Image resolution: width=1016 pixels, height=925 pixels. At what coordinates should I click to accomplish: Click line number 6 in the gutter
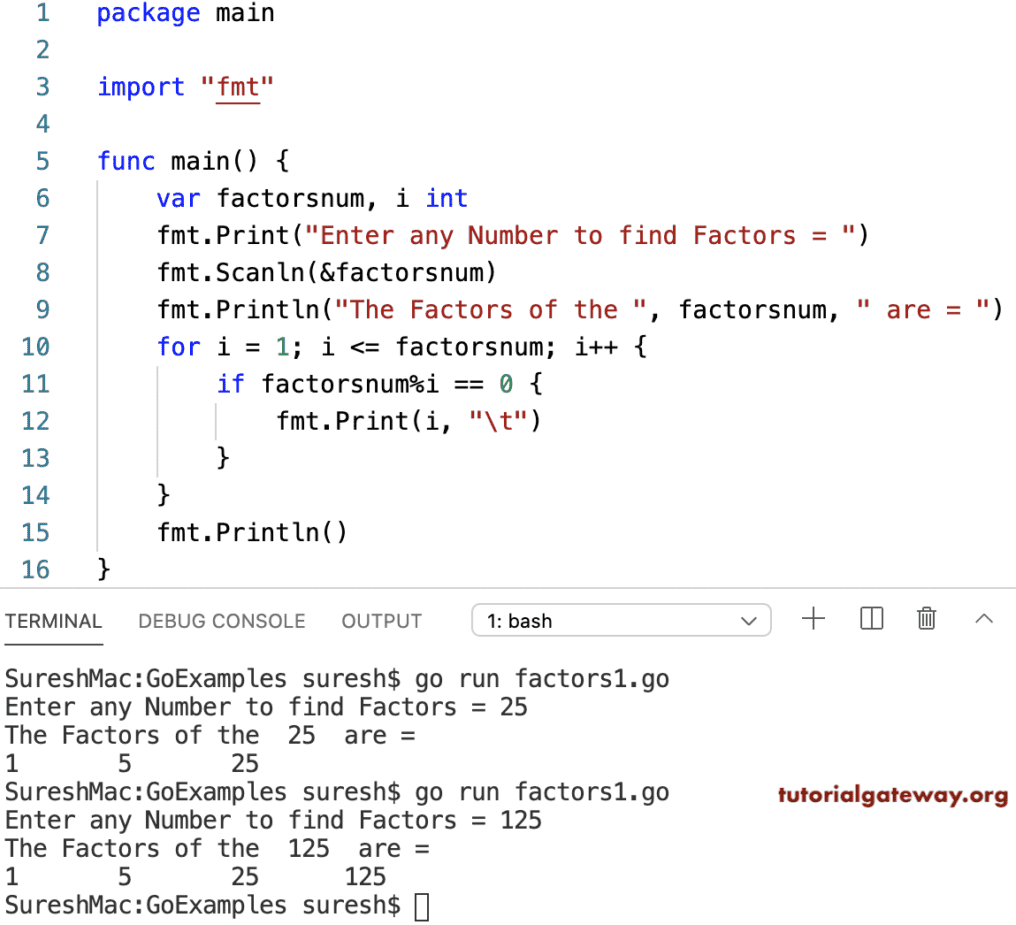42,198
